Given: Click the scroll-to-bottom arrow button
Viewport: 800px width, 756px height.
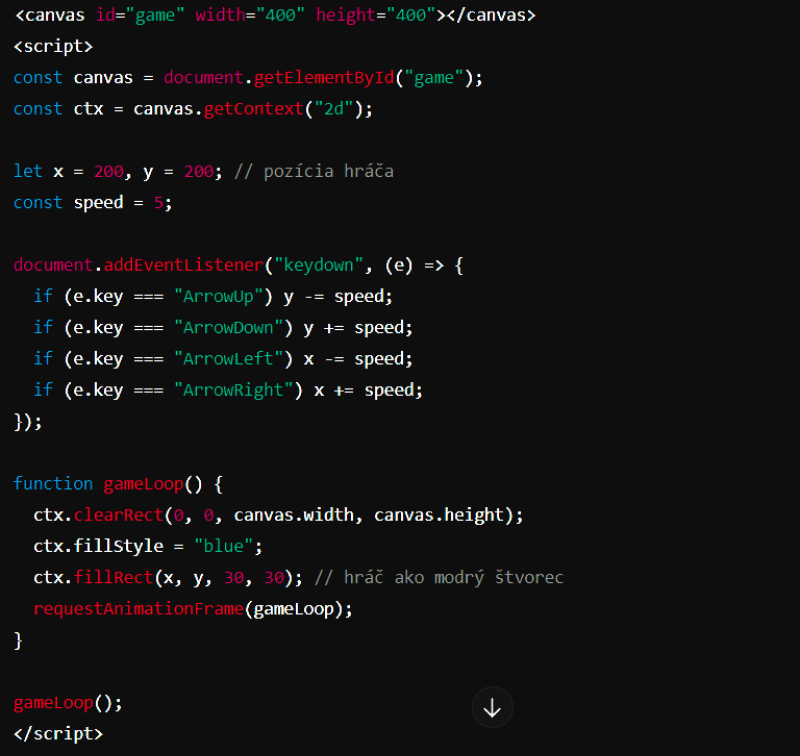Looking at the screenshot, I should [492, 708].
